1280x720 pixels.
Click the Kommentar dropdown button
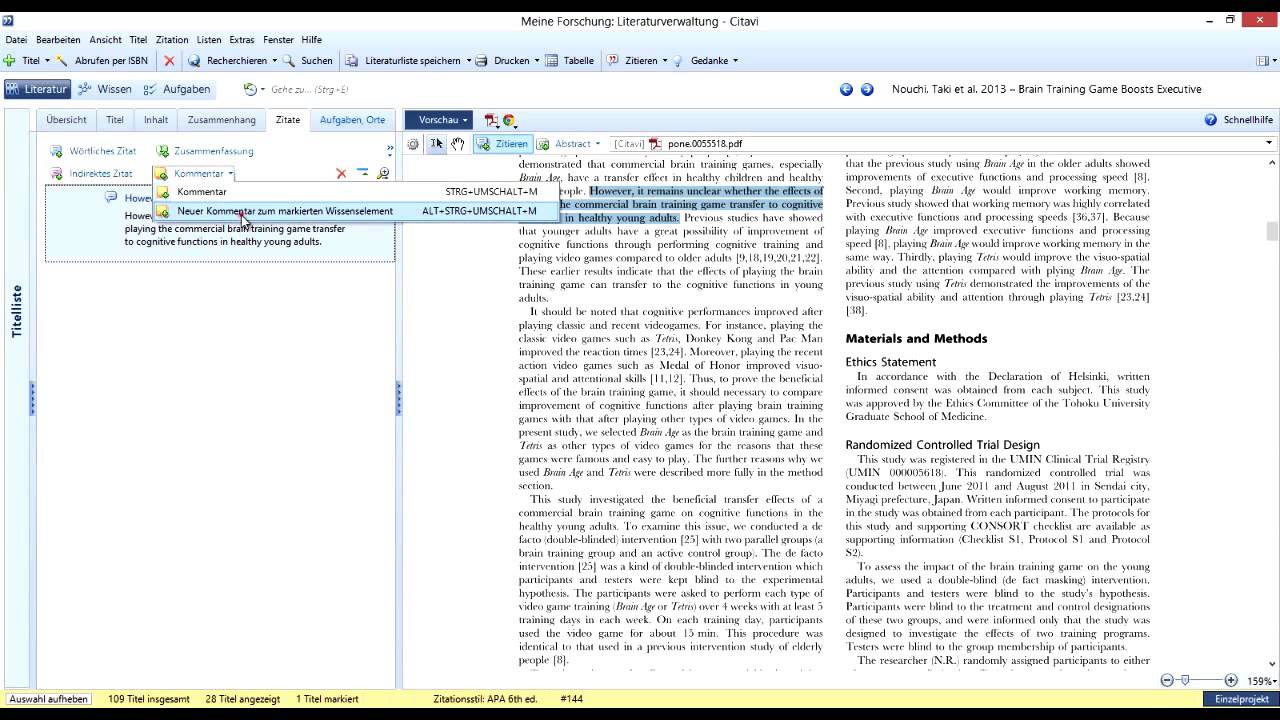pos(194,173)
